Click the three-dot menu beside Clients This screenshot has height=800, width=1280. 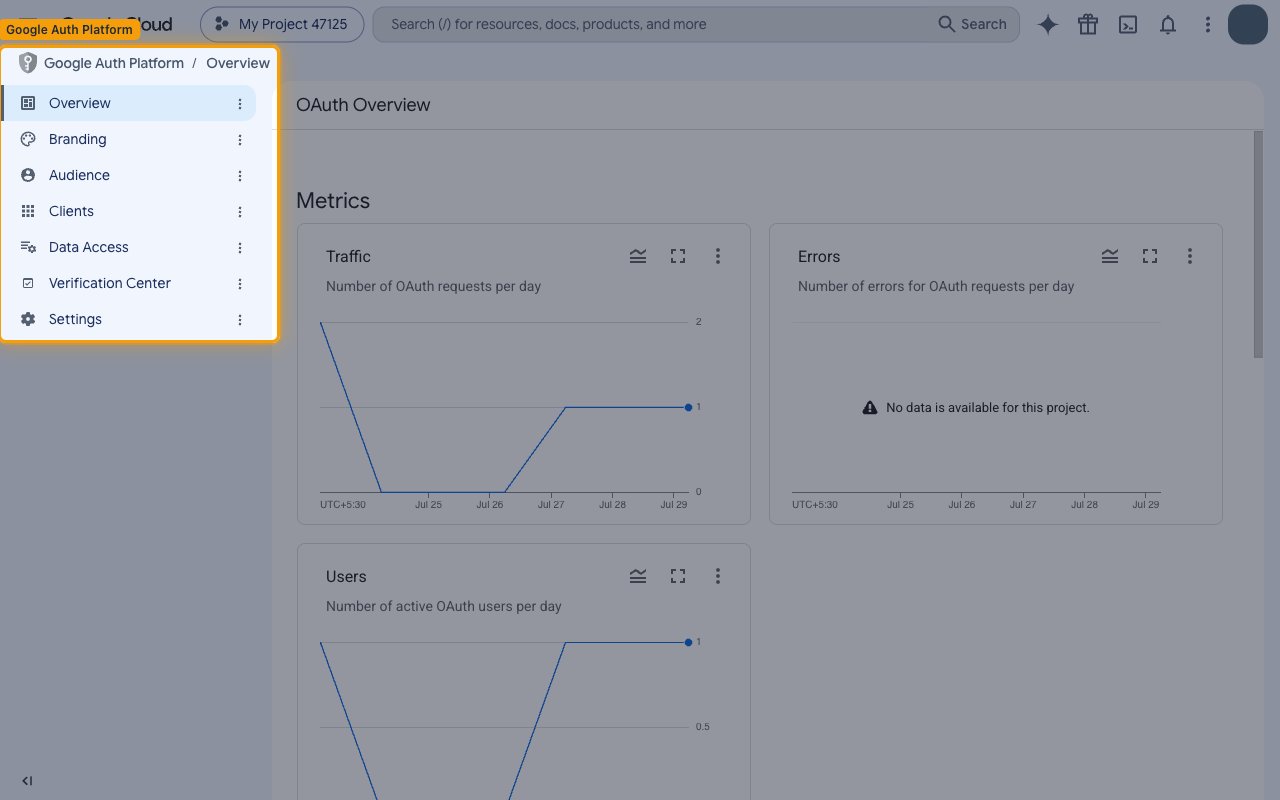tap(240, 212)
